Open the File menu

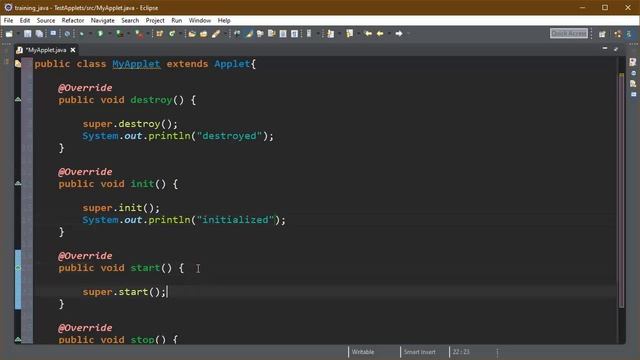click(9, 20)
